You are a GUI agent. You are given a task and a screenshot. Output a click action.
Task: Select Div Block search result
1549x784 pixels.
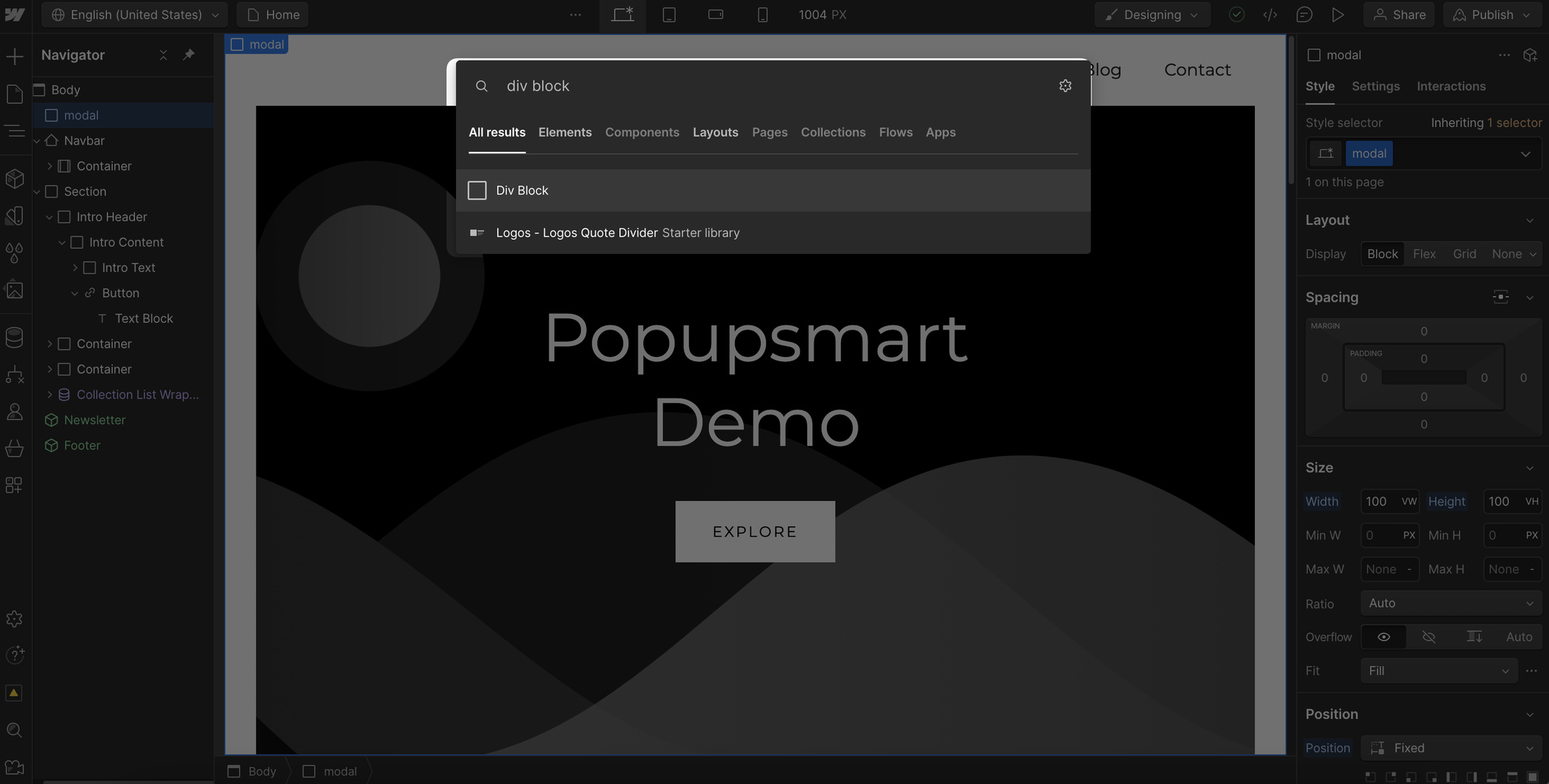tap(773, 191)
